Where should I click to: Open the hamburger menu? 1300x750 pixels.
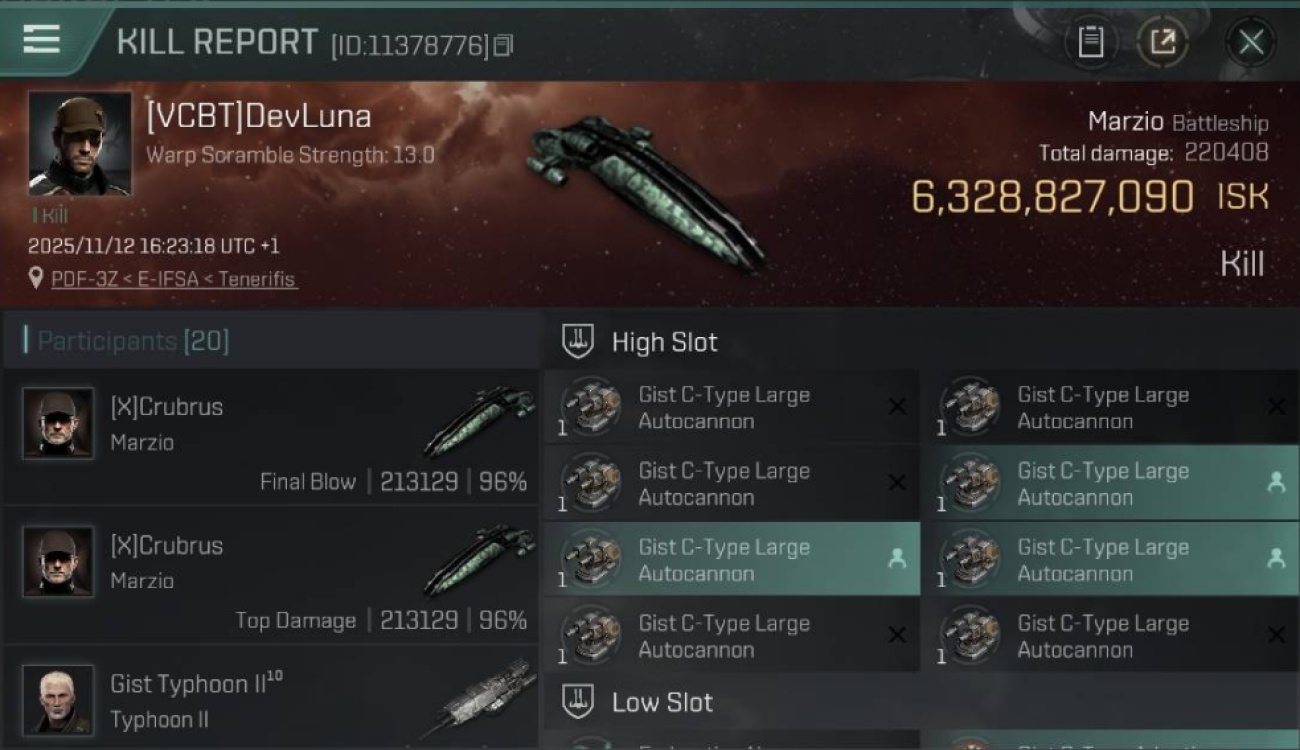coord(42,40)
